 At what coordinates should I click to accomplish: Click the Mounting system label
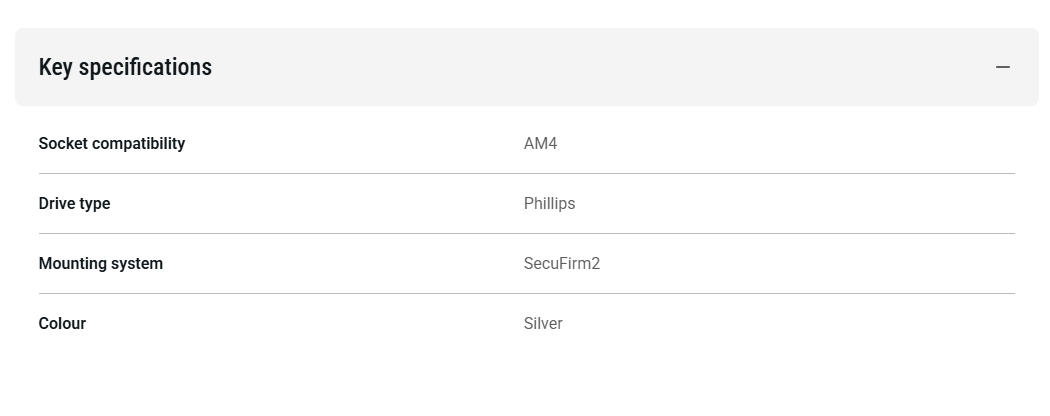coord(100,263)
